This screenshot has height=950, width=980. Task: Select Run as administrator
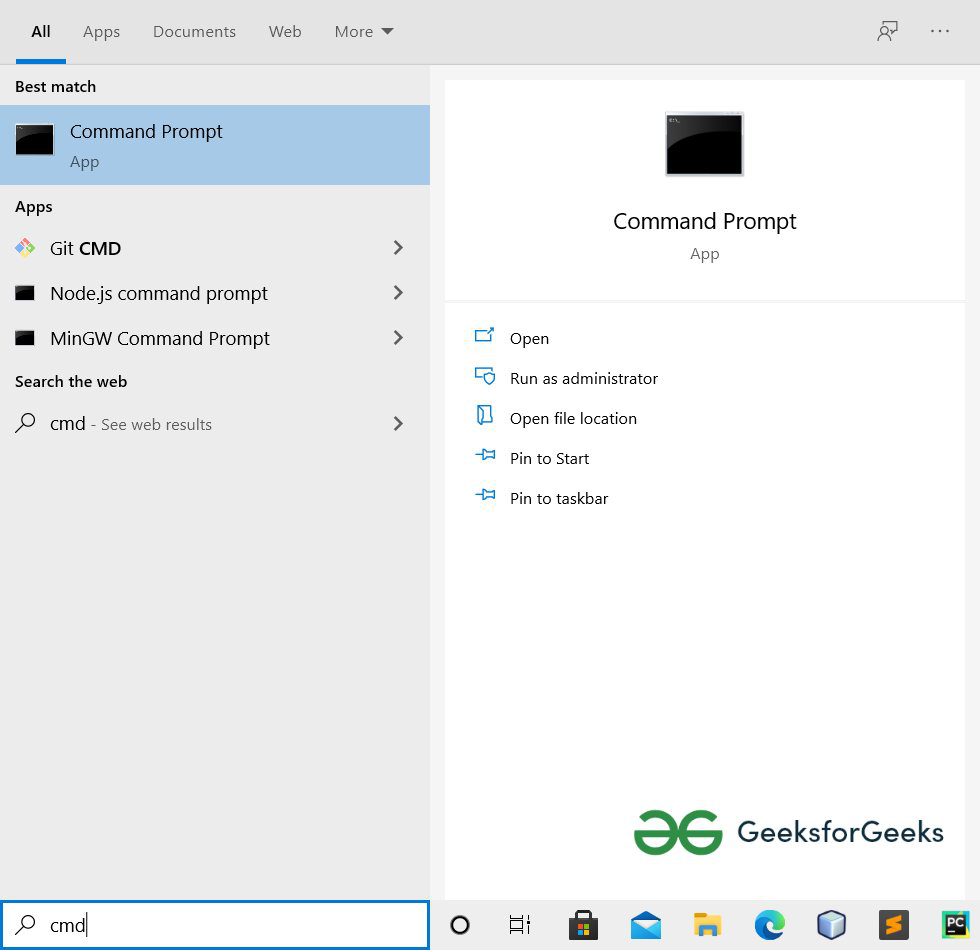point(583,378)
